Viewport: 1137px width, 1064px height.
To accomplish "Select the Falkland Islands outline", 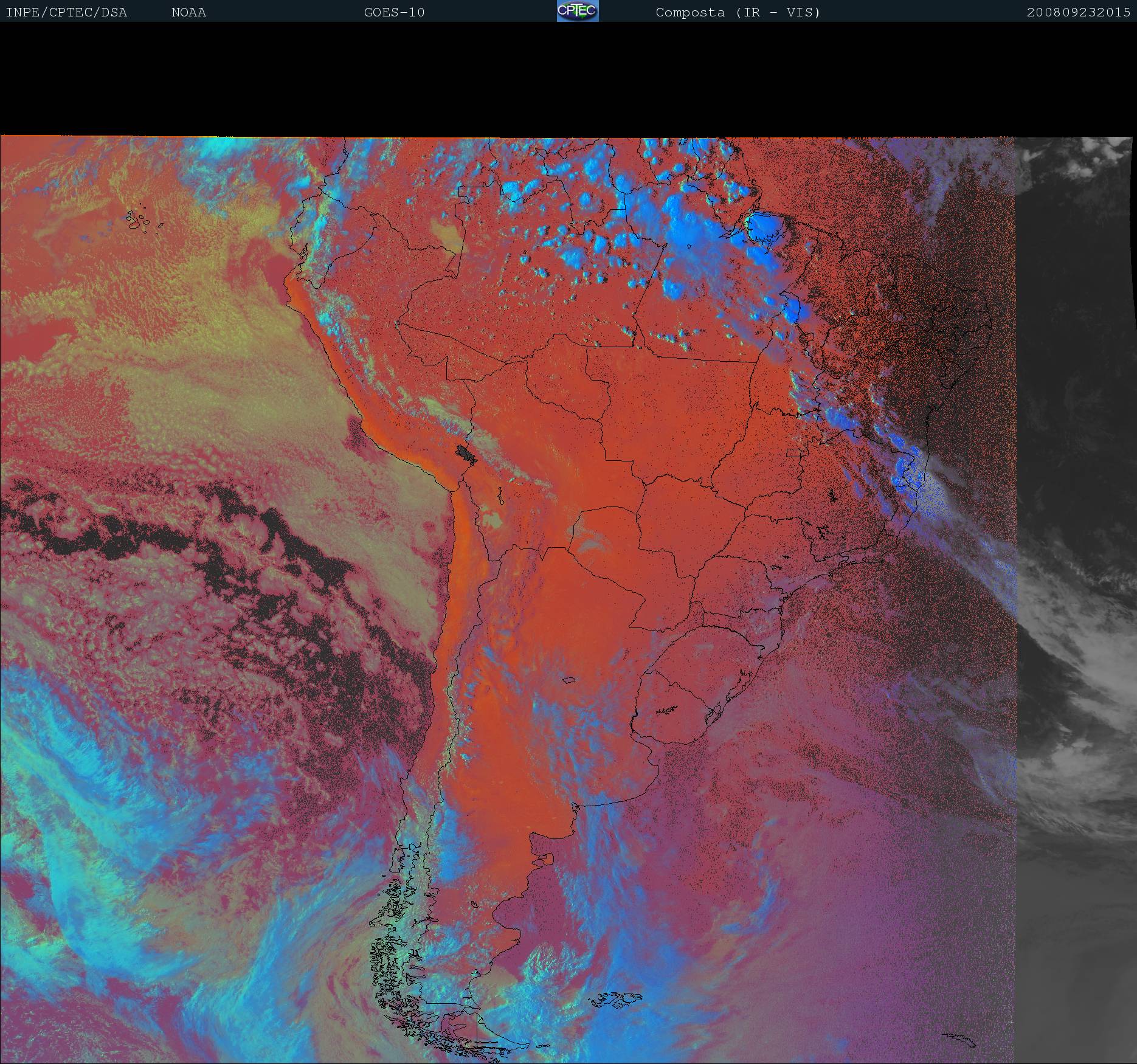I will click(615, 998).
